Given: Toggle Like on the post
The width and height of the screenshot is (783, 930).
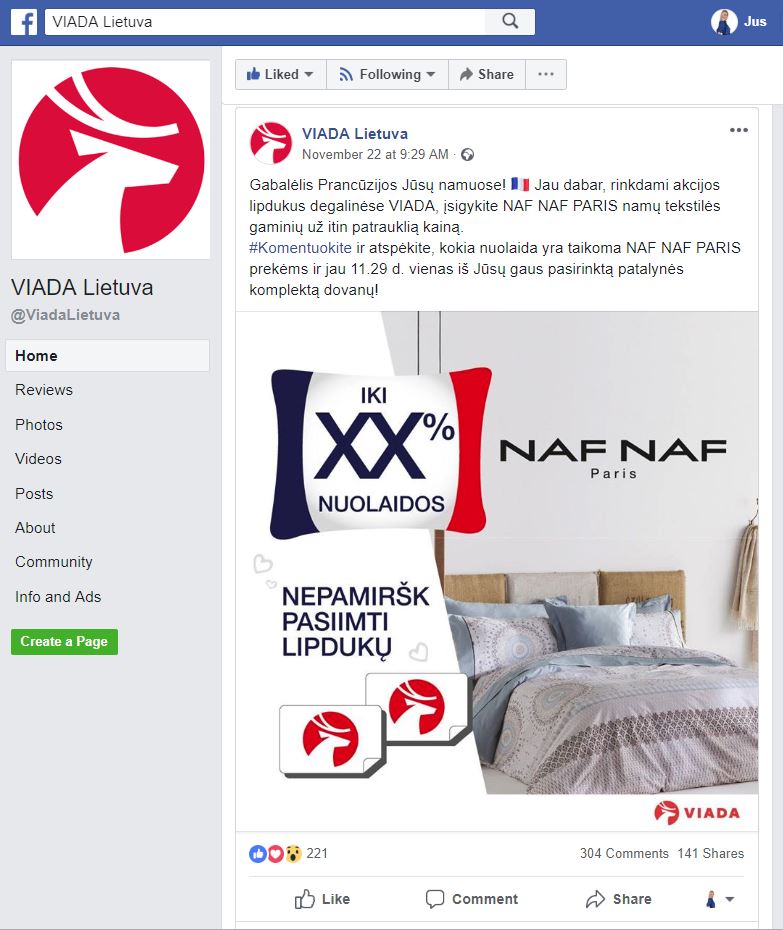Looking at the screenshot, I should (322, 899).
